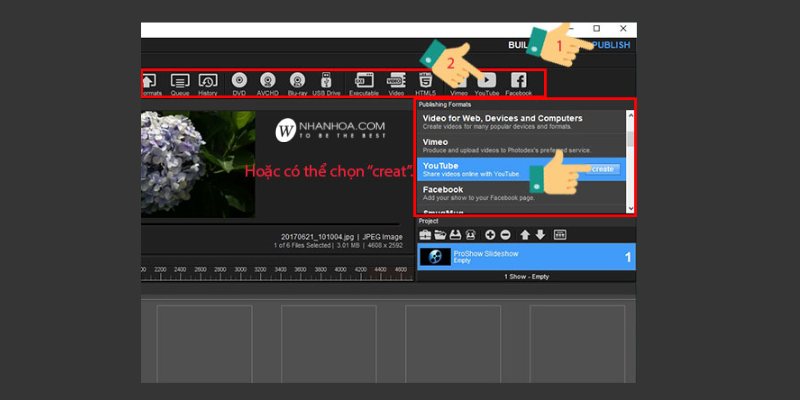Click the "4608 x 2592" dimensions text
Image resolution: width=800 pixels, height=400 pixels.
387,245
